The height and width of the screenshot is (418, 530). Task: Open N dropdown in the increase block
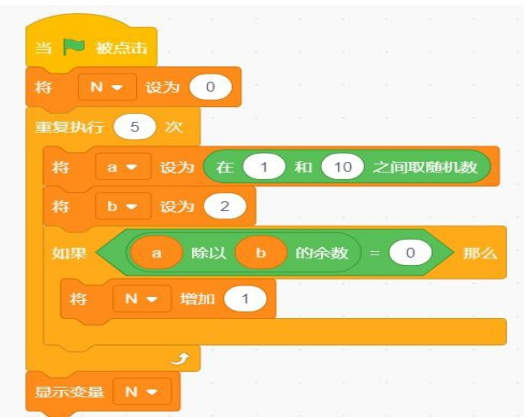pyautogui.click(x=142, y=299)
